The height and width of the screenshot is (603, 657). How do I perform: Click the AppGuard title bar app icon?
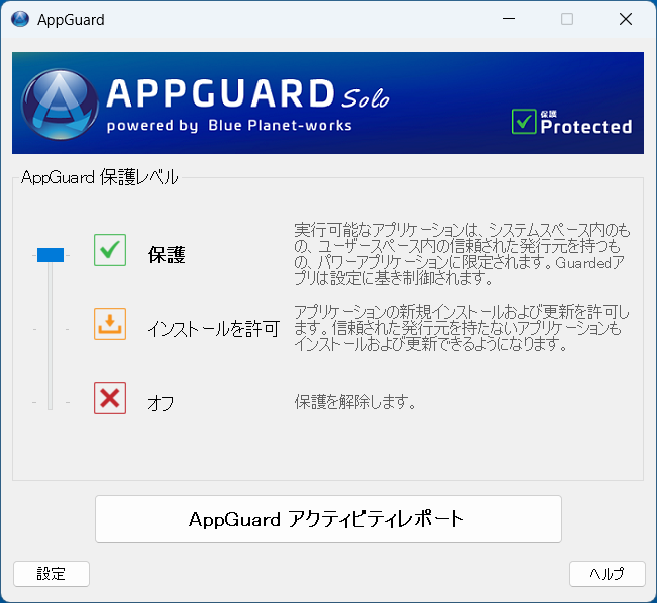click(x=20, y=19)
